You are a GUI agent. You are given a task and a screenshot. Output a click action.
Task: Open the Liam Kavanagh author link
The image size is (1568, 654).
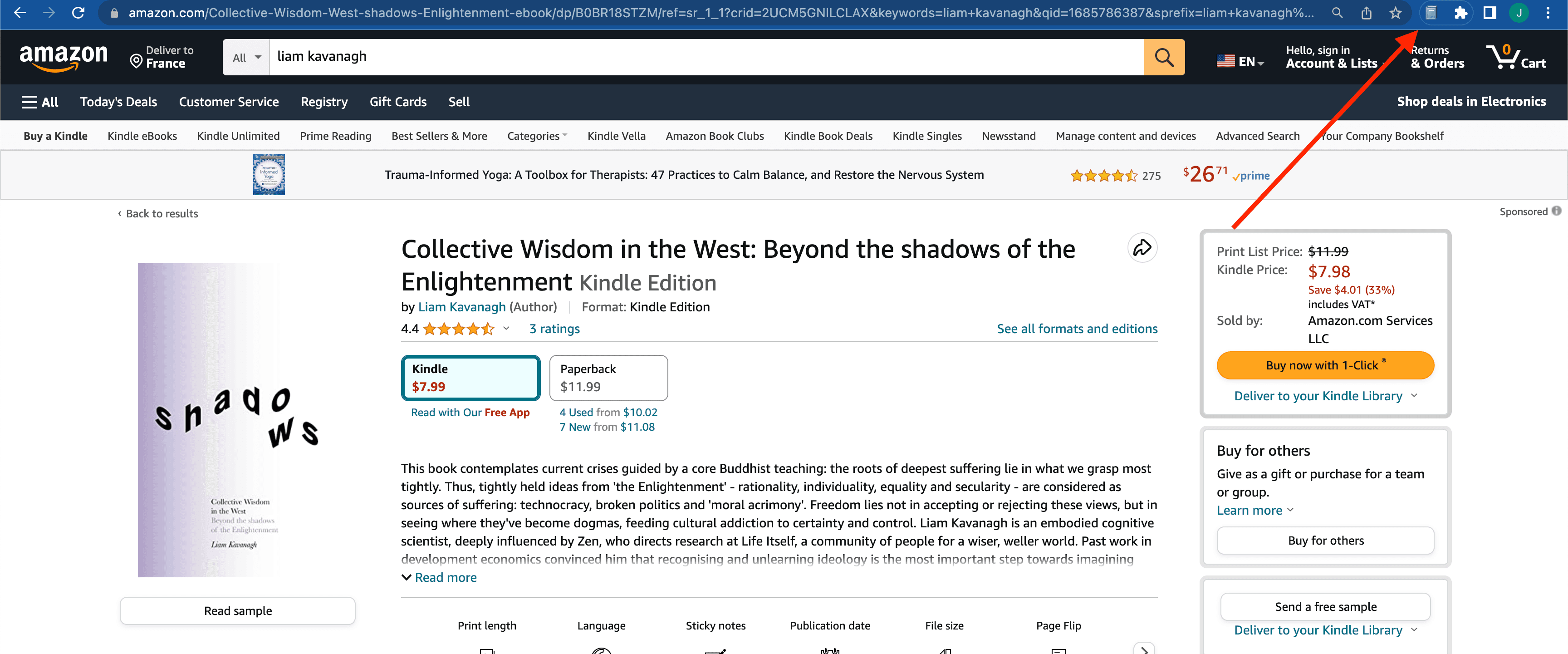tap(461, 307)
